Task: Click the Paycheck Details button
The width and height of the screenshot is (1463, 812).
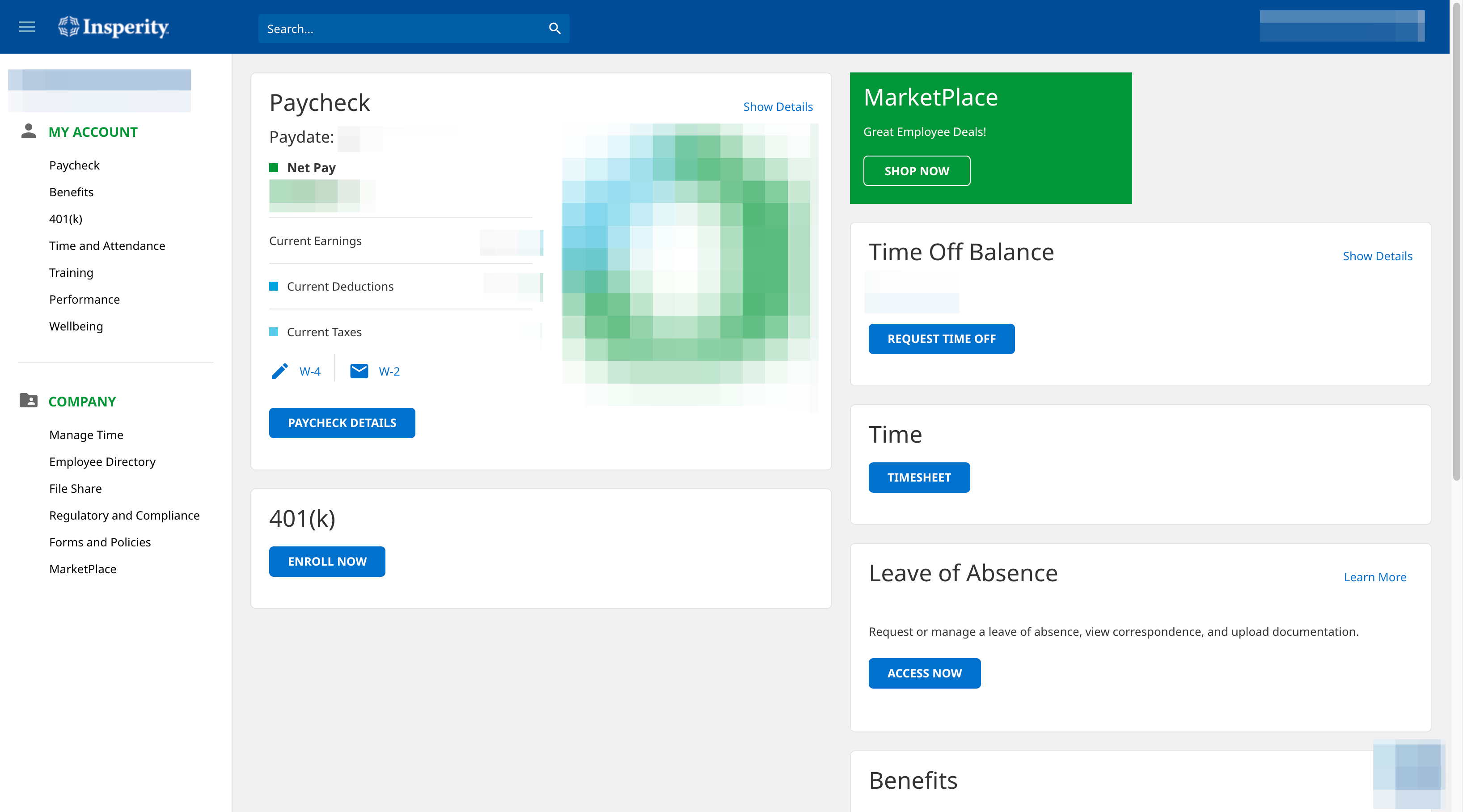Action: (x=342, y=423)
